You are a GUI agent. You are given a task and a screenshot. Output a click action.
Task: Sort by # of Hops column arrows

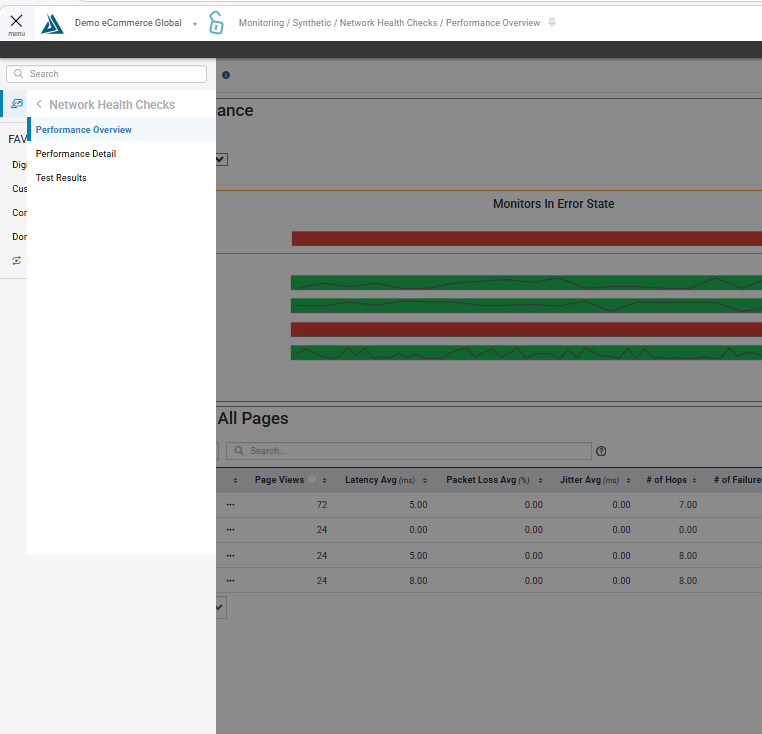pos(694,480)
